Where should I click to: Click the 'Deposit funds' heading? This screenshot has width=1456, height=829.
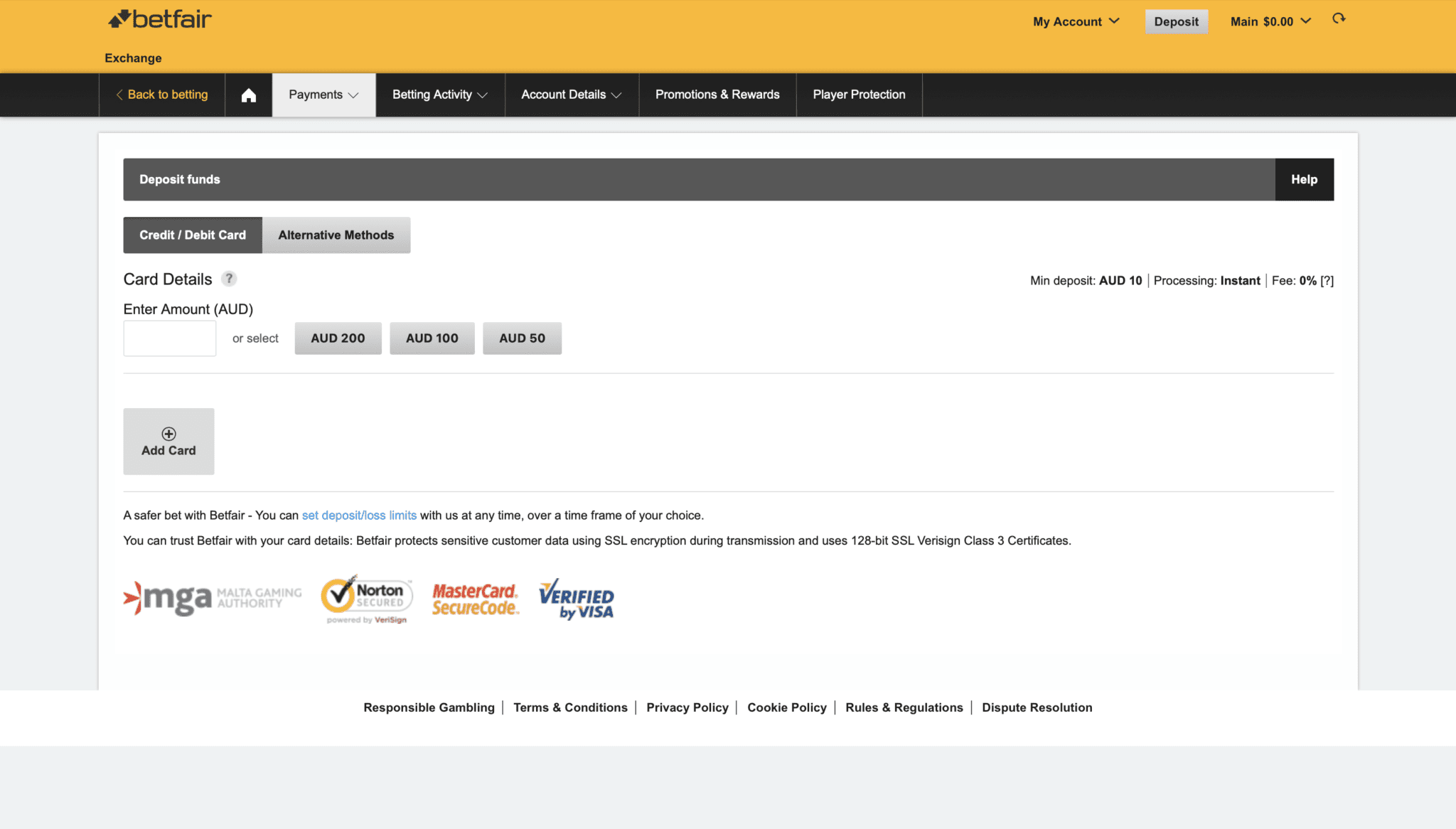pos(180,180)
